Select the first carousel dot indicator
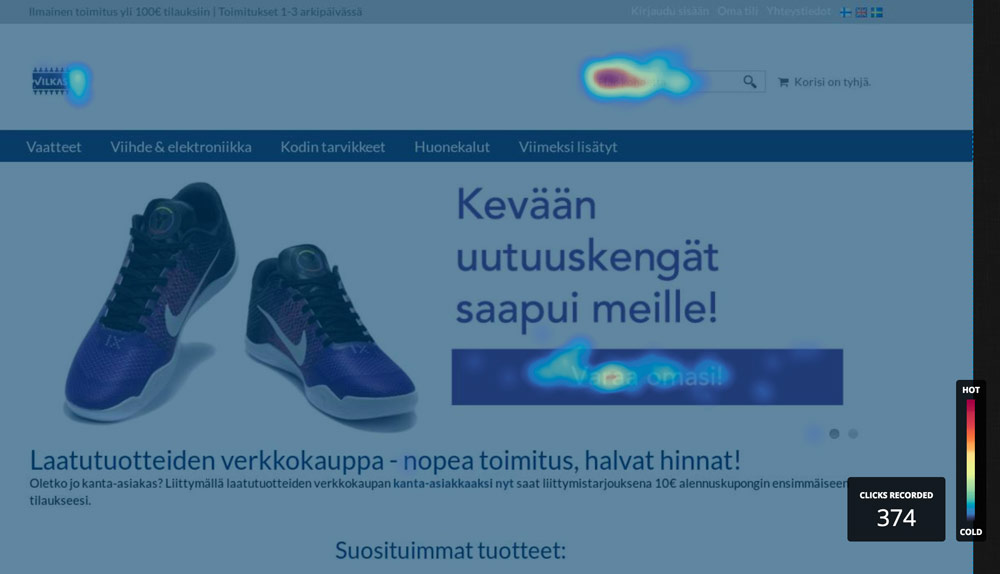Screen dimensions: 1000x574 (x=814, y=434)
